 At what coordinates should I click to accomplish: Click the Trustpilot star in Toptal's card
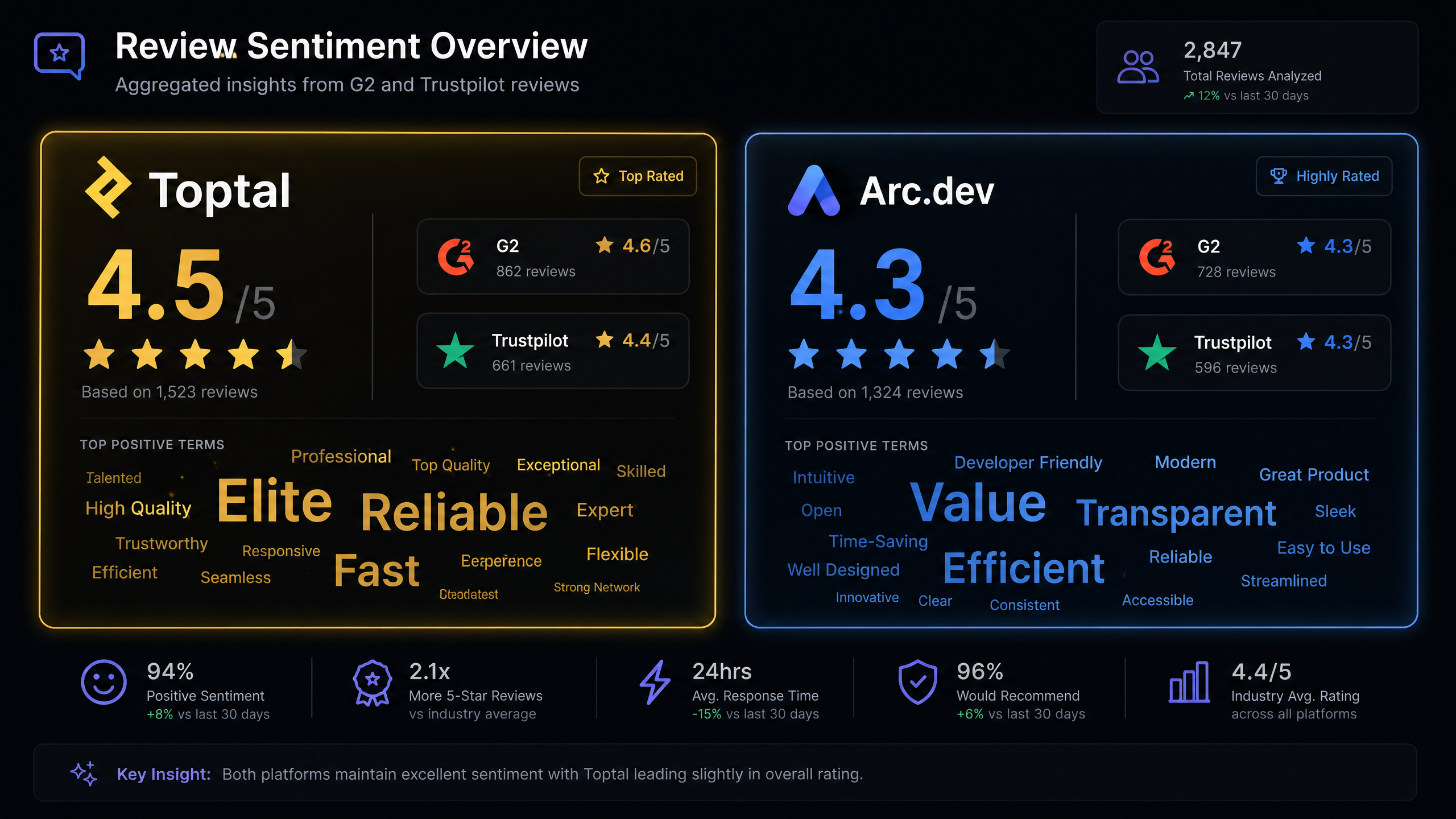coord(455,350)
